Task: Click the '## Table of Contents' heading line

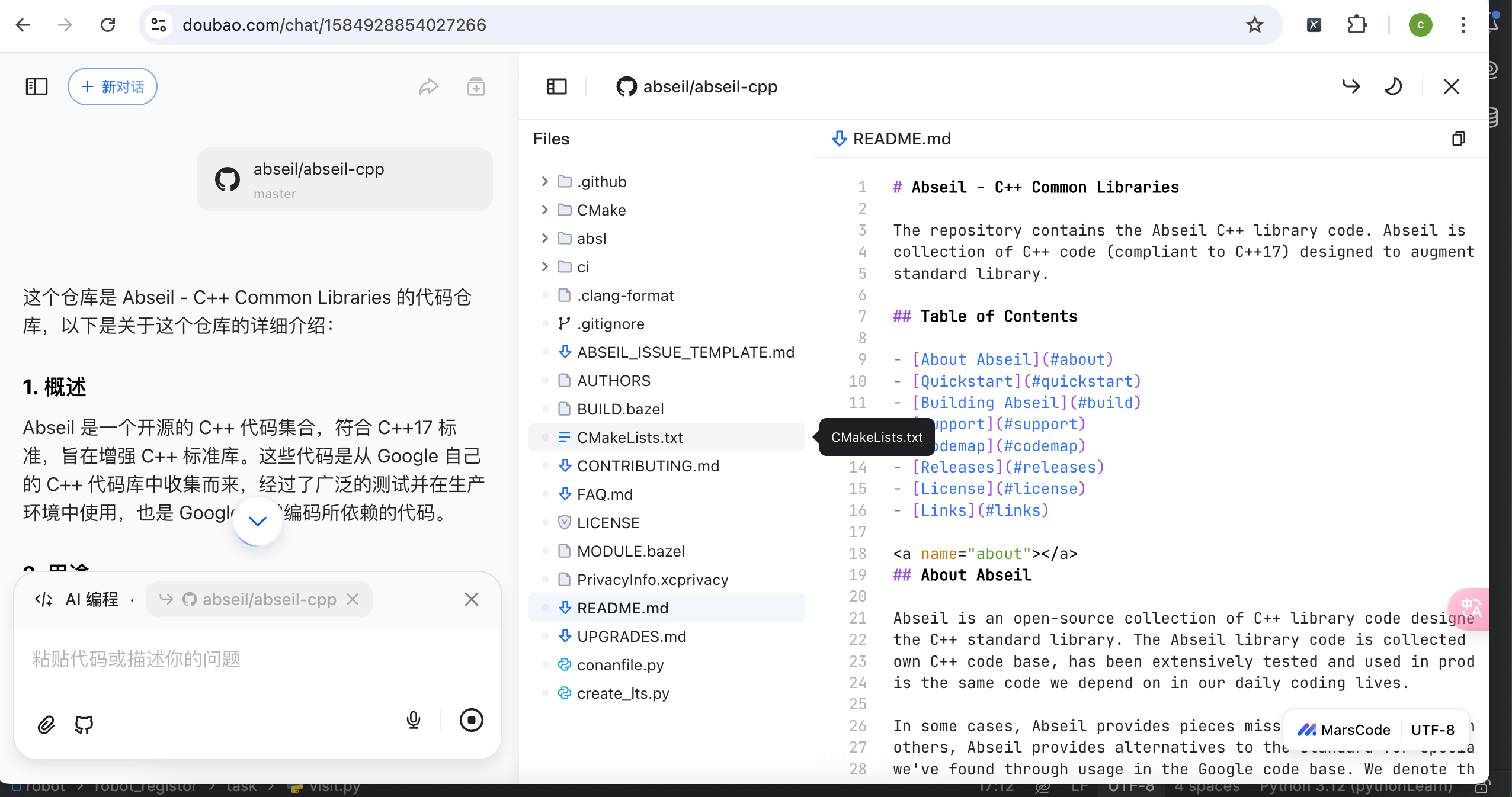Action: [x=985, y=316]
